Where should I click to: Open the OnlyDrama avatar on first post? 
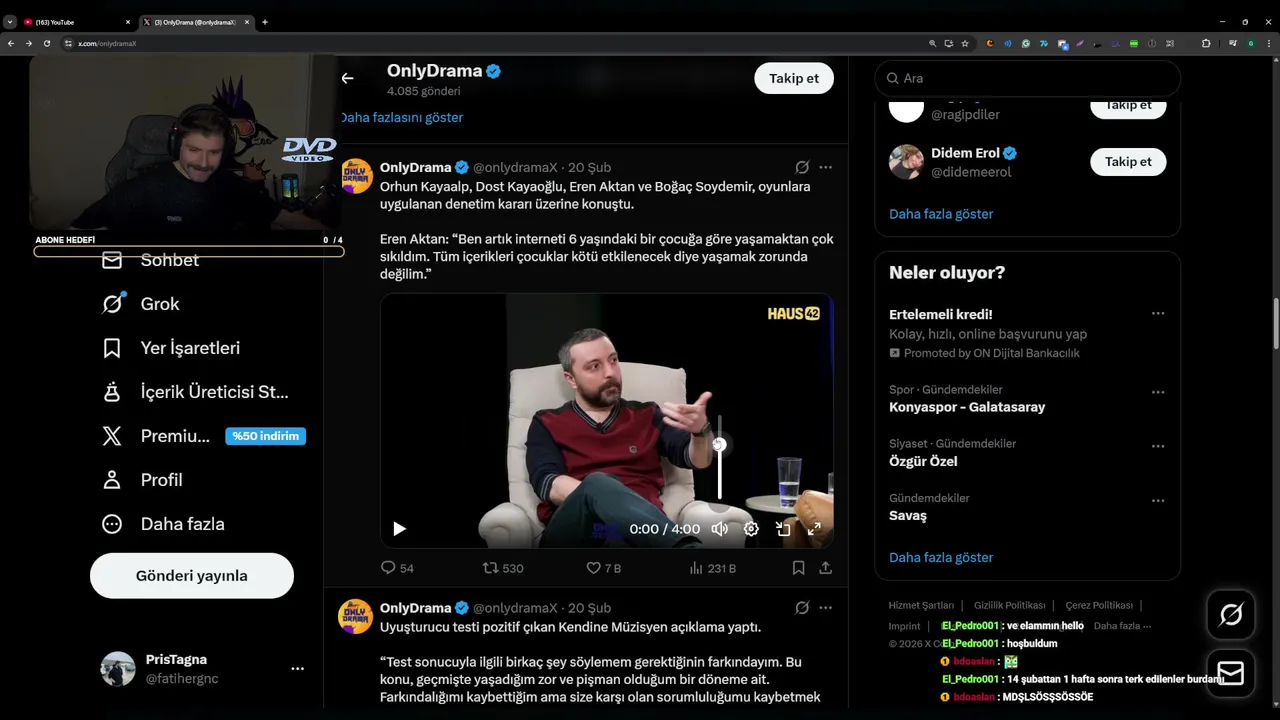tap(356, 175)
